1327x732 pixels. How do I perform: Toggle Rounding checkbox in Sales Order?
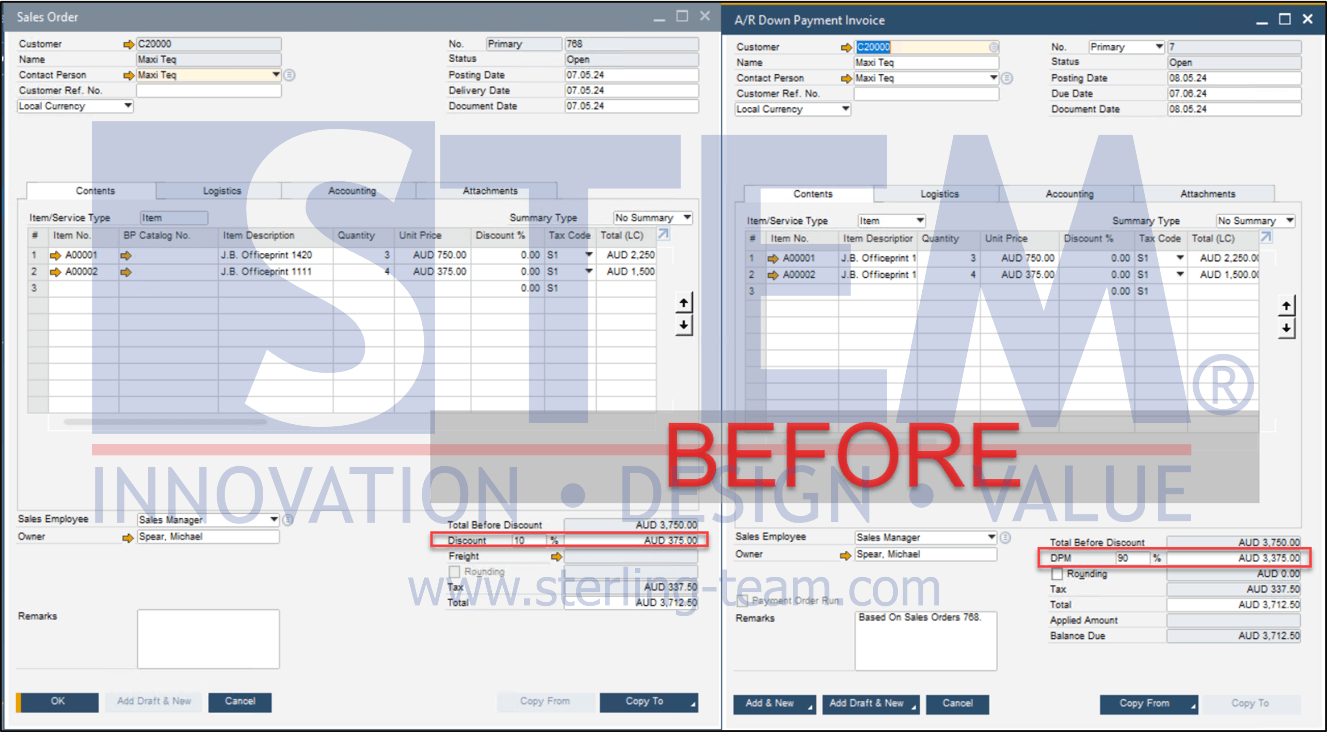[455, 572]
